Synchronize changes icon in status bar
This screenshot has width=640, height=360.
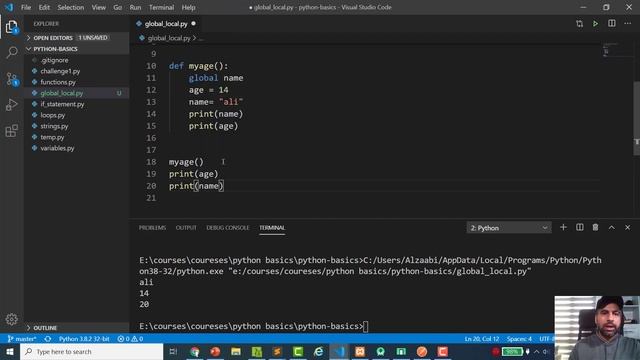(x=48, y=339)
